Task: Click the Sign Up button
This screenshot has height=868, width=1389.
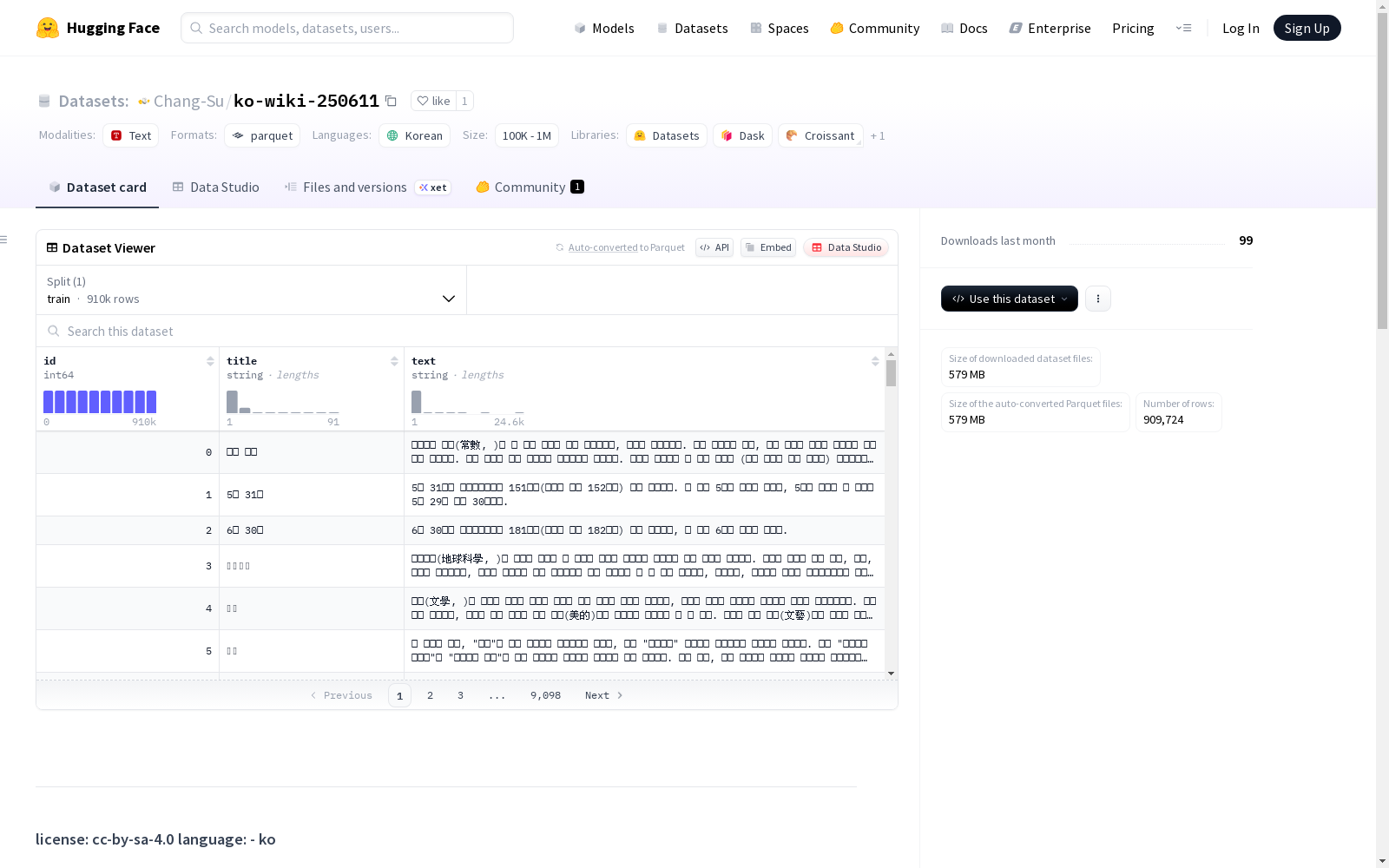Action: (1307, 28)
